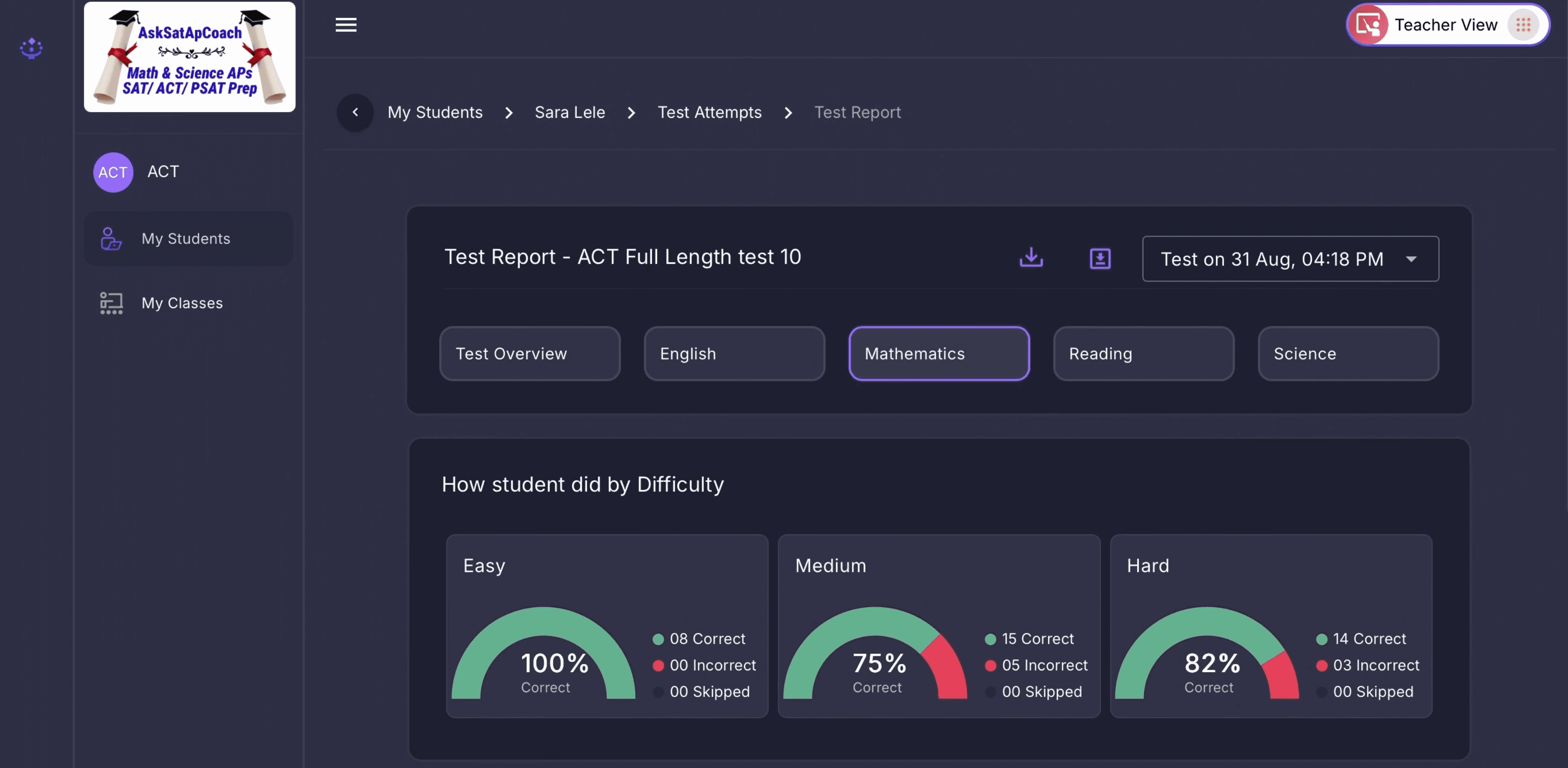Switch to the Science tab
The width and height of the screenshot is (1568, 768).
[1348, 353]
